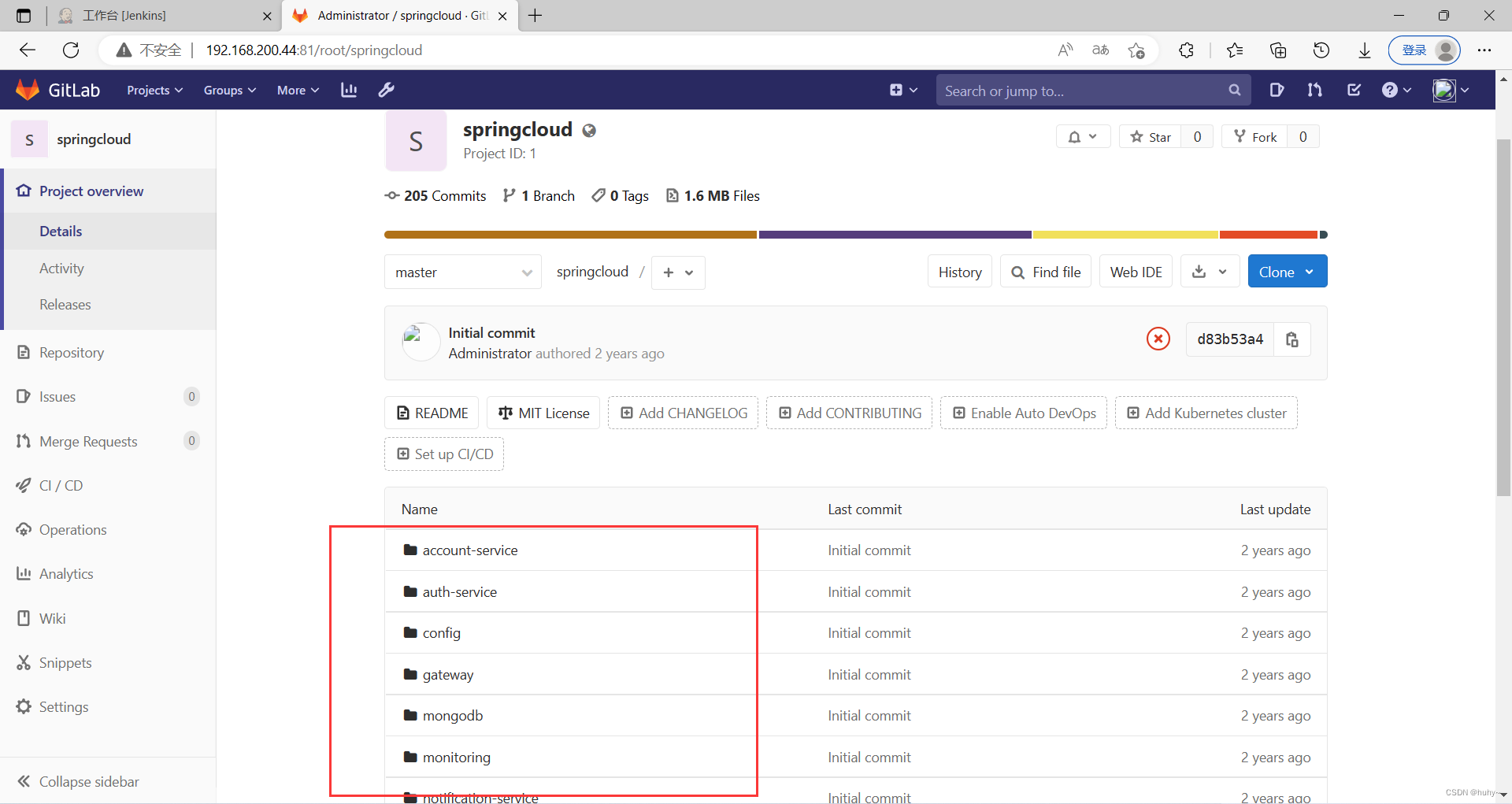Open browser downloads icon

pyautogui.click(x=1364, y=50)
